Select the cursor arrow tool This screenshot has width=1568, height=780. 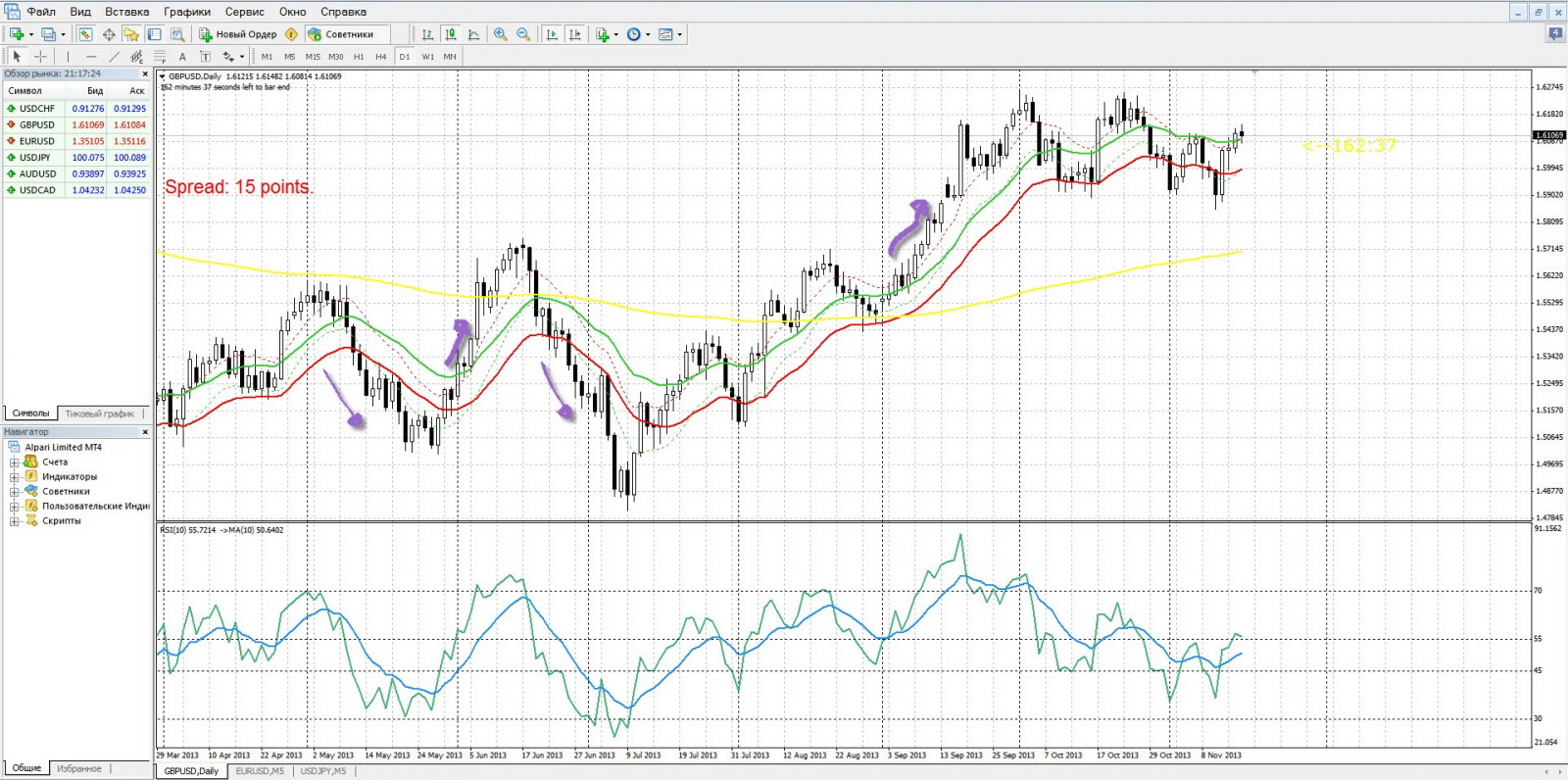click(17, 57)
